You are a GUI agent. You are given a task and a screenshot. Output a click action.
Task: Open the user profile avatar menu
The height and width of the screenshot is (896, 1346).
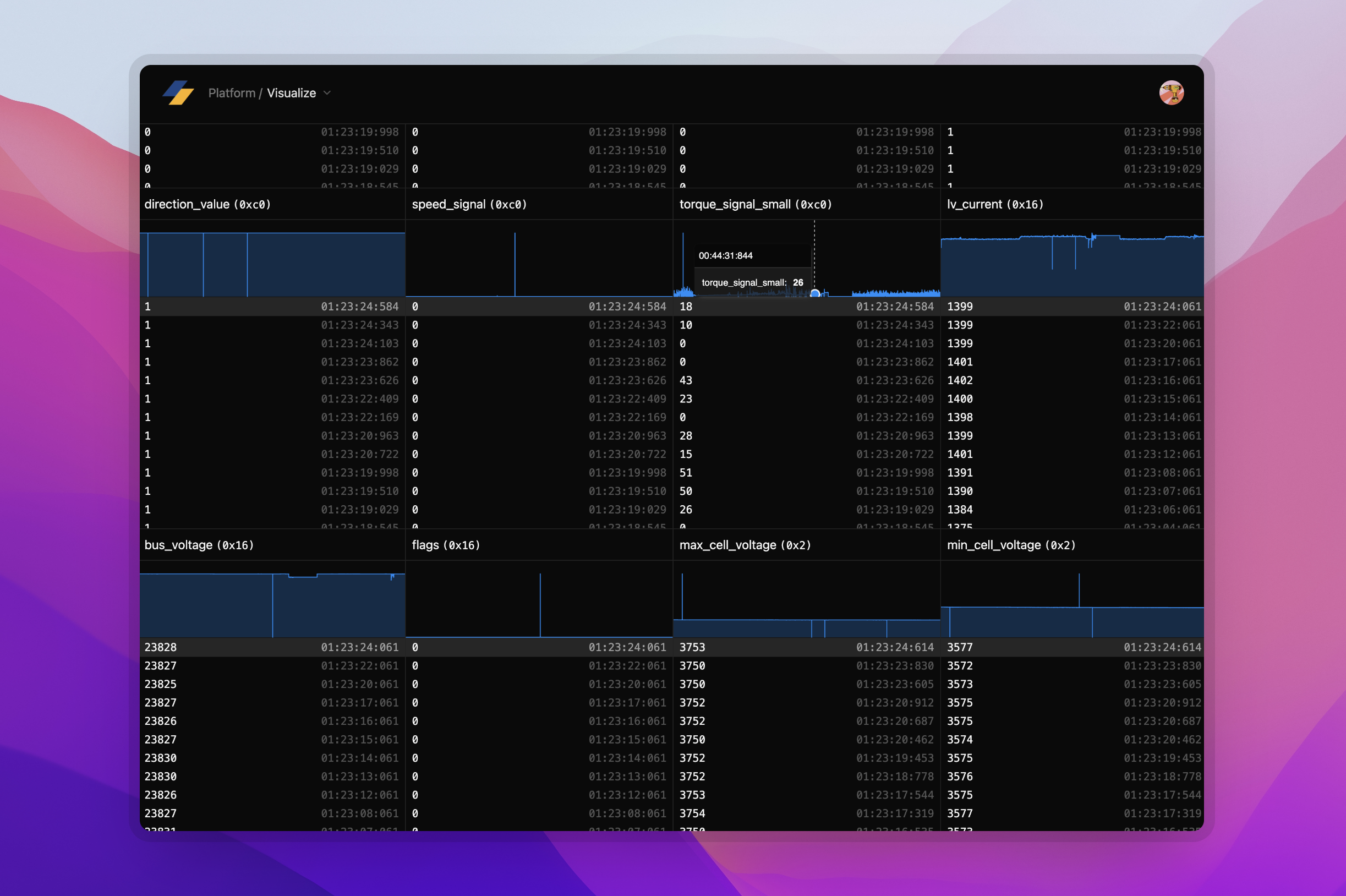pyautogui.click(x=1170, y=92)
